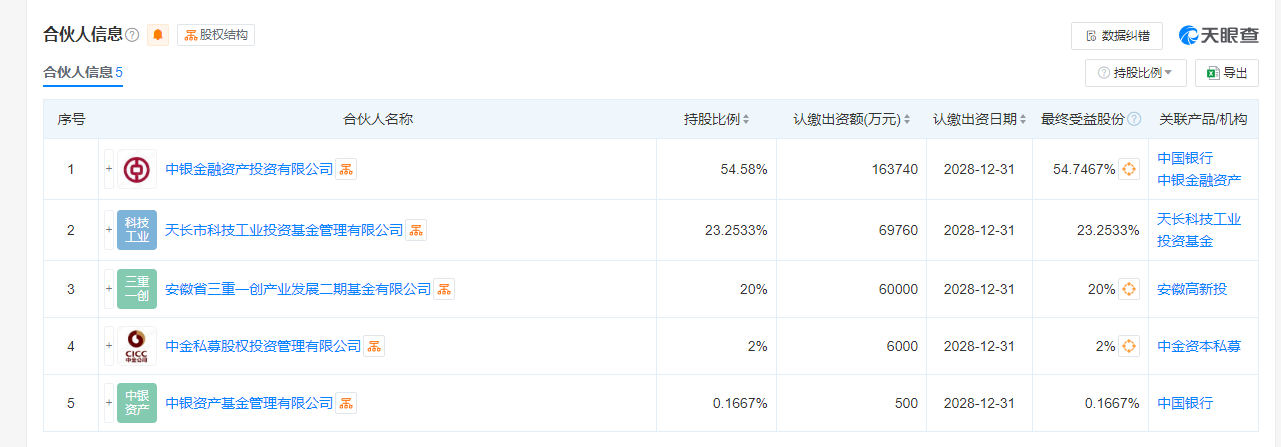The image size is (1281, 447).
Task: Sort table by 持股比例 column header
Action: click(x=717, y=119)
